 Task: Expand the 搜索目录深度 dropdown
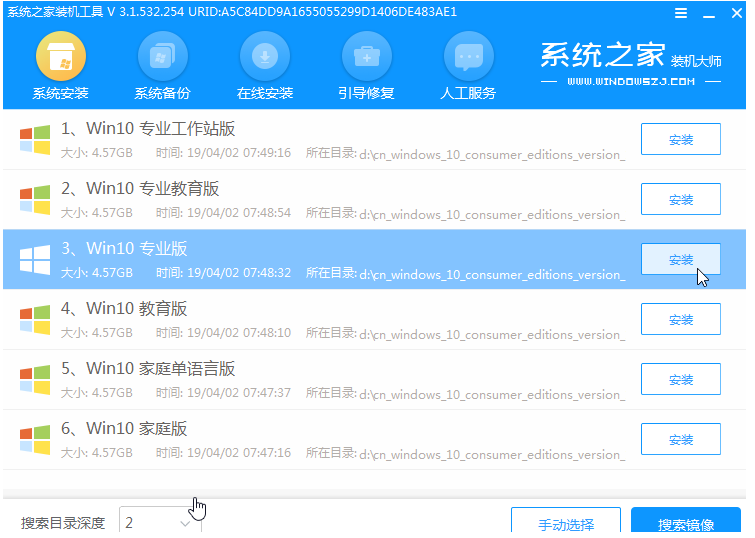point(160,523)
